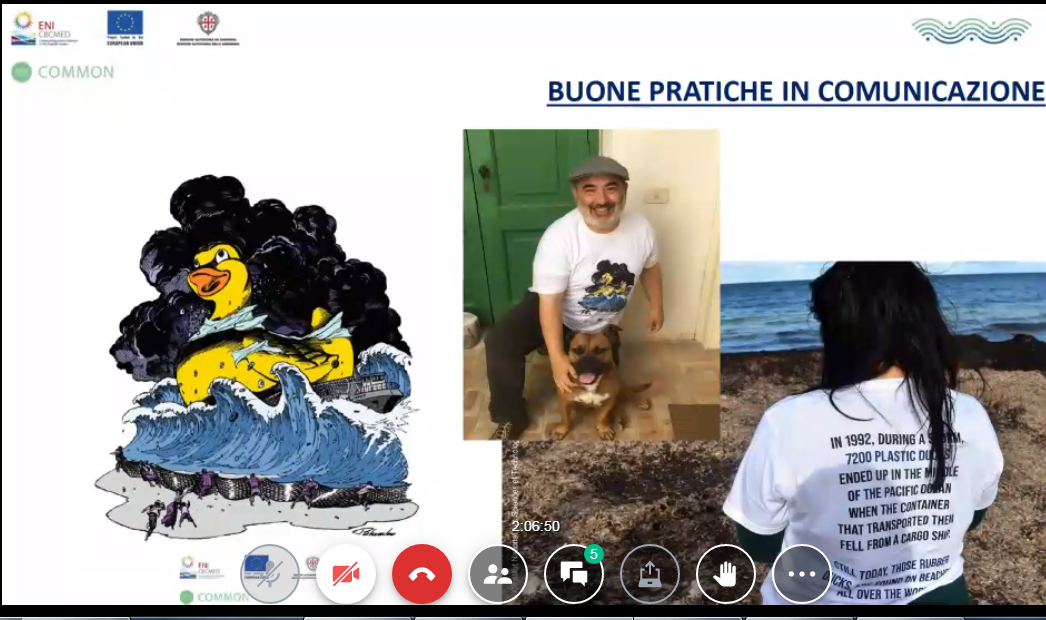Select the share screen icon

650,575
